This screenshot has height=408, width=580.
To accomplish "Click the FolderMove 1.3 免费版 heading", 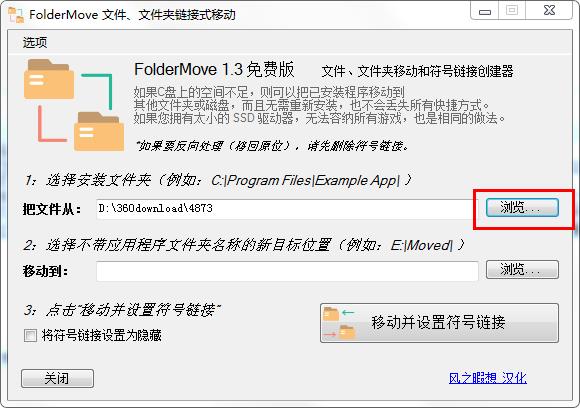I will (214, 70).
